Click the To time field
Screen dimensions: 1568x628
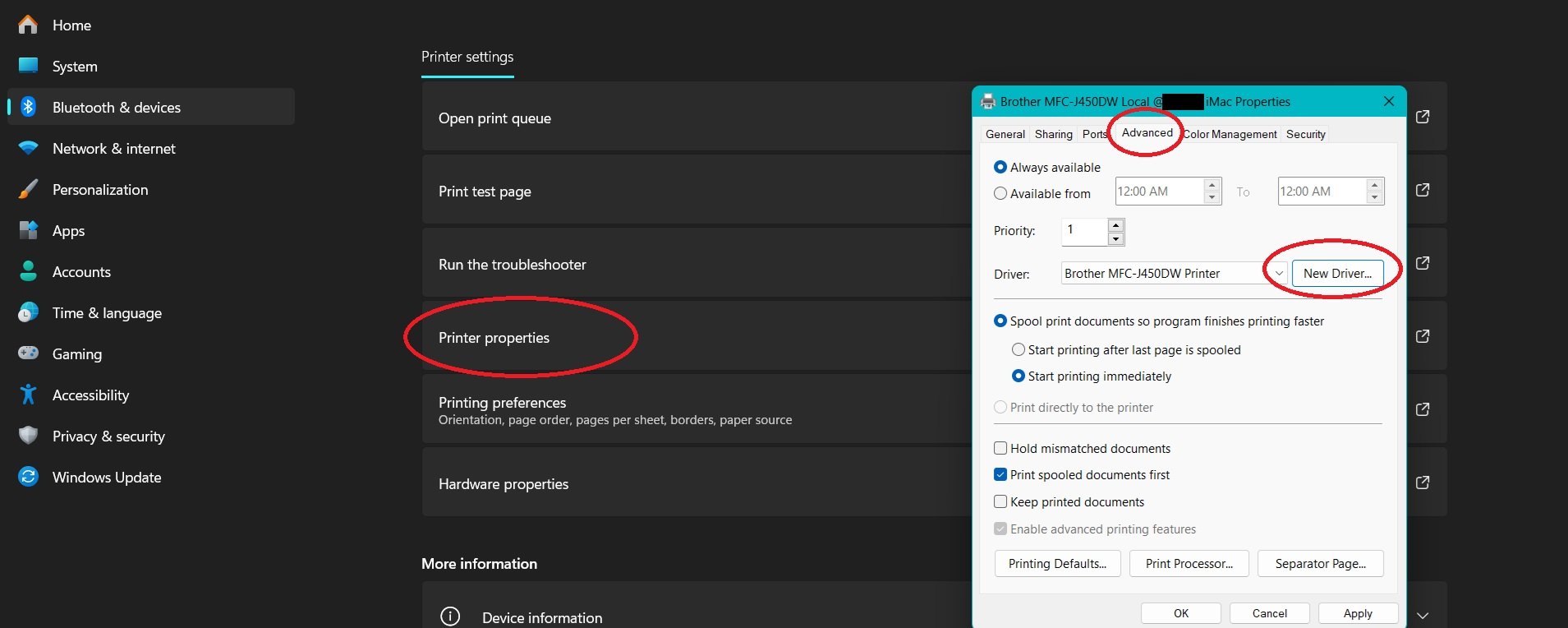[1322, 192]
